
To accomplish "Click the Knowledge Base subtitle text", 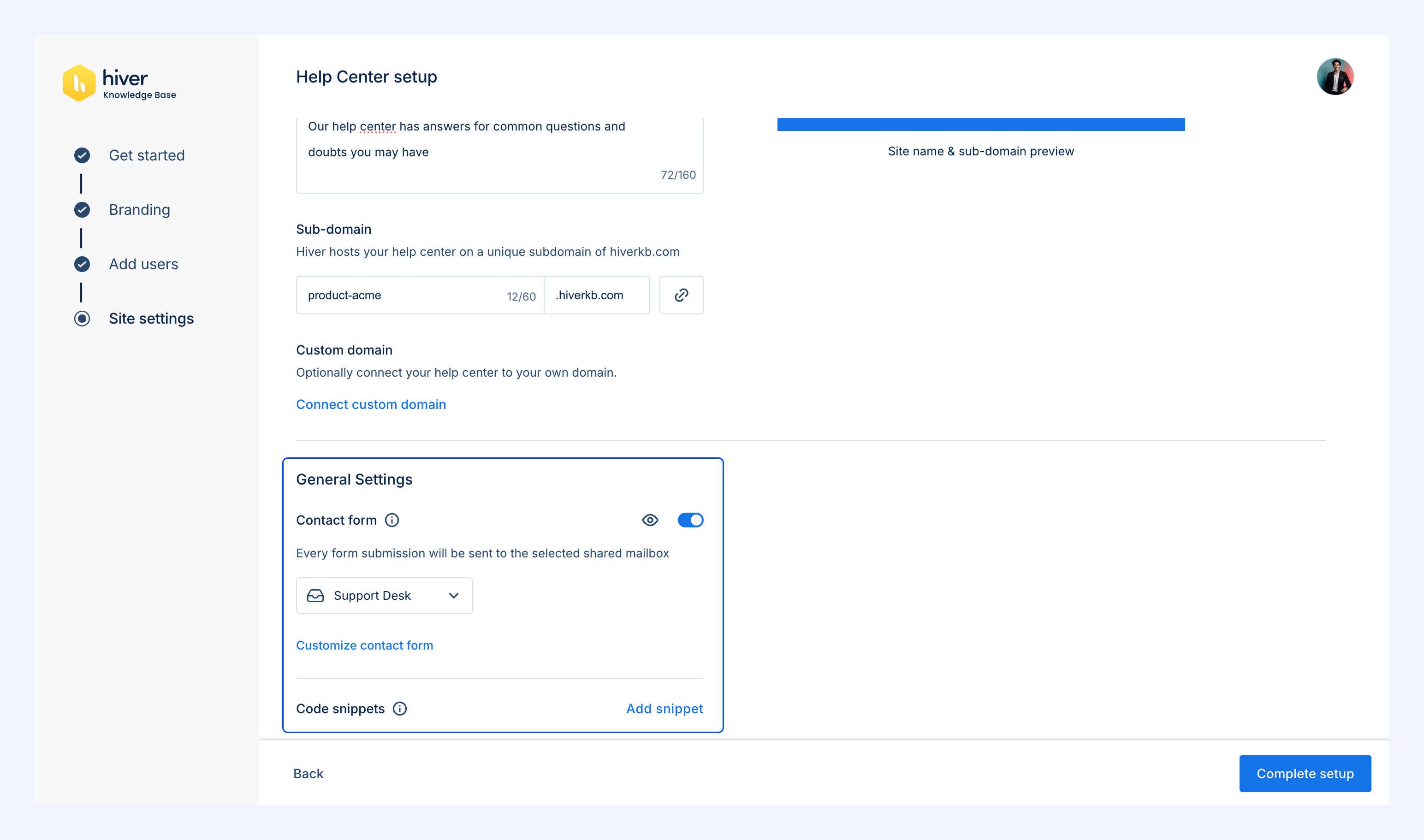I will pos(139,95).
